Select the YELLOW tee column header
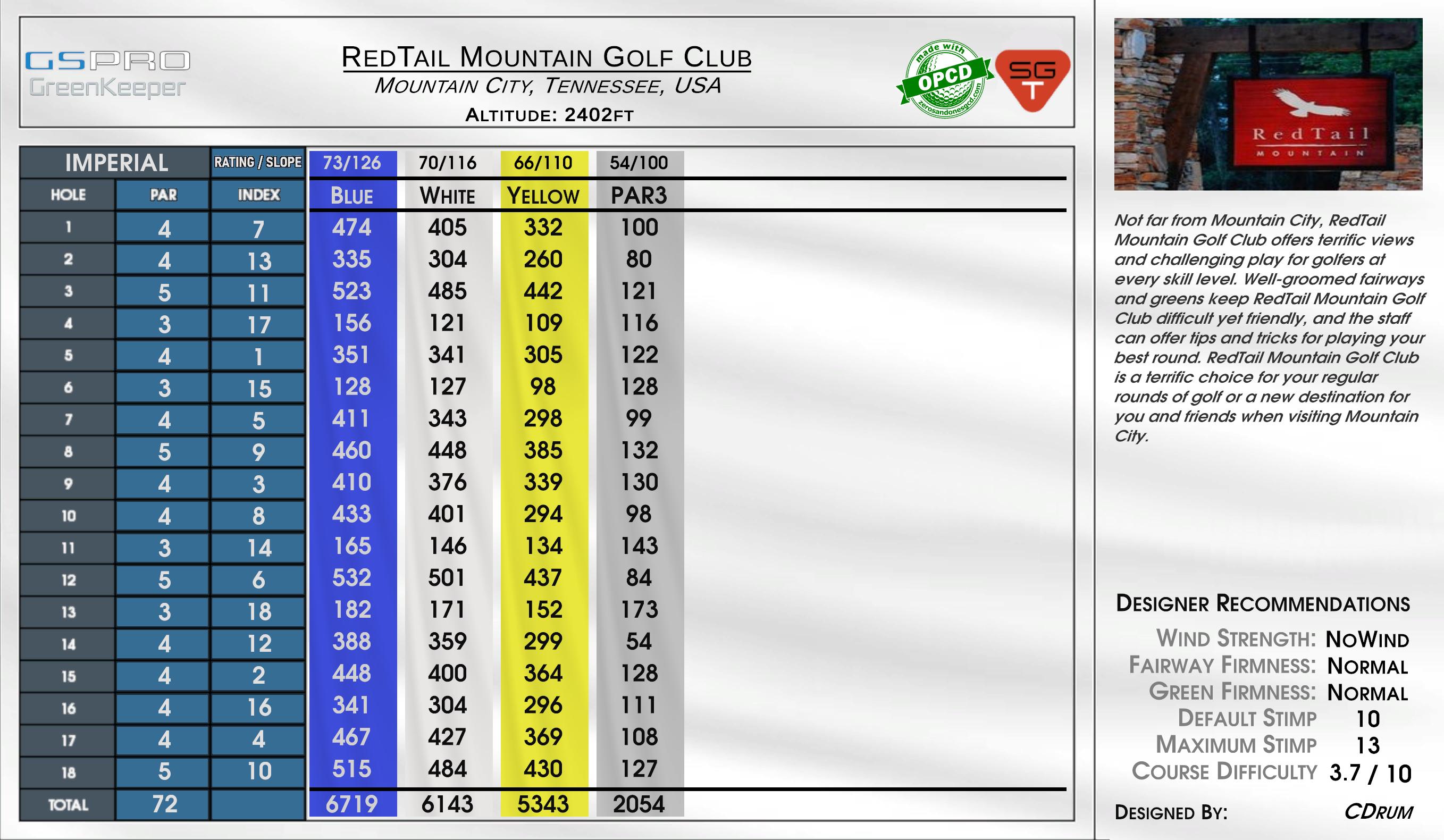 click(543, 196)
